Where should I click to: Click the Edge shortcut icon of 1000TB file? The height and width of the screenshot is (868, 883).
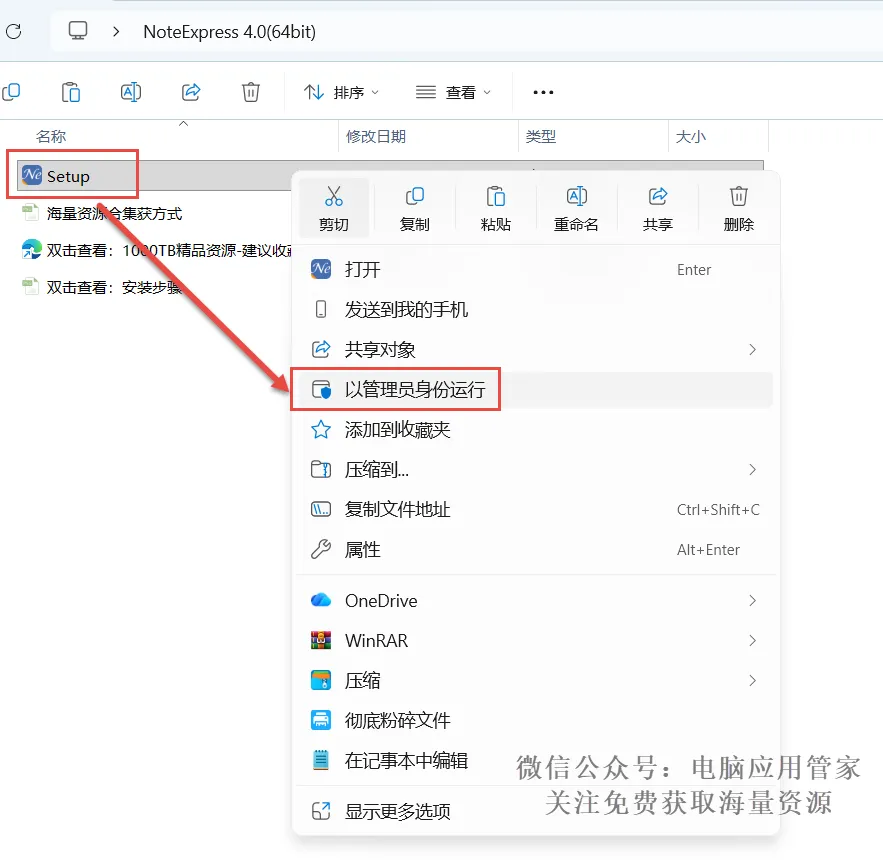[x=32, y=250]
